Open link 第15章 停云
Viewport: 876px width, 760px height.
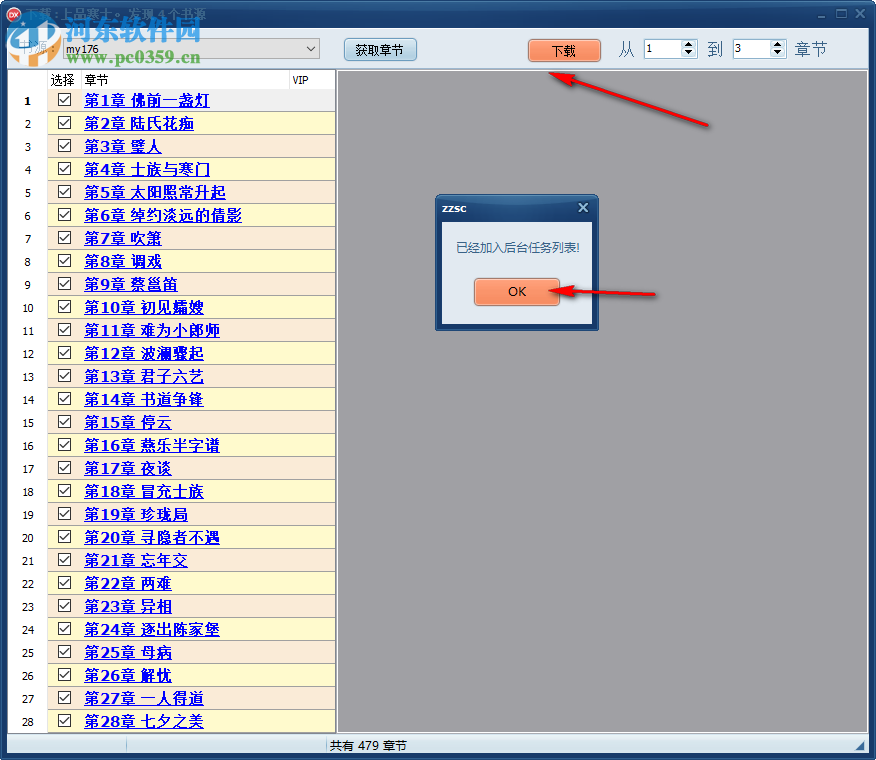[128, 422]
